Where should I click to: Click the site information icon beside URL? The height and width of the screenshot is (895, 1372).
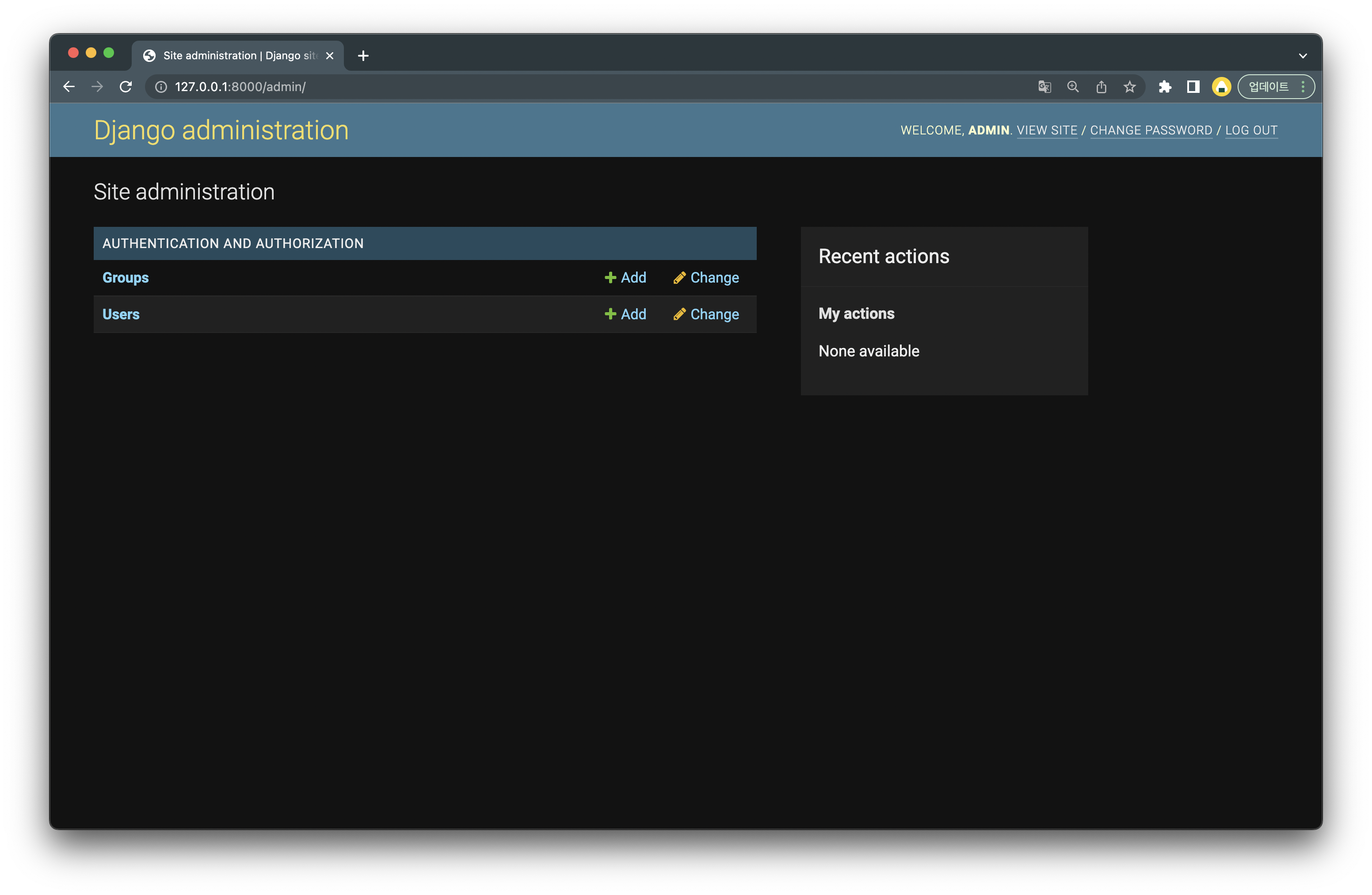pos(161,87)
